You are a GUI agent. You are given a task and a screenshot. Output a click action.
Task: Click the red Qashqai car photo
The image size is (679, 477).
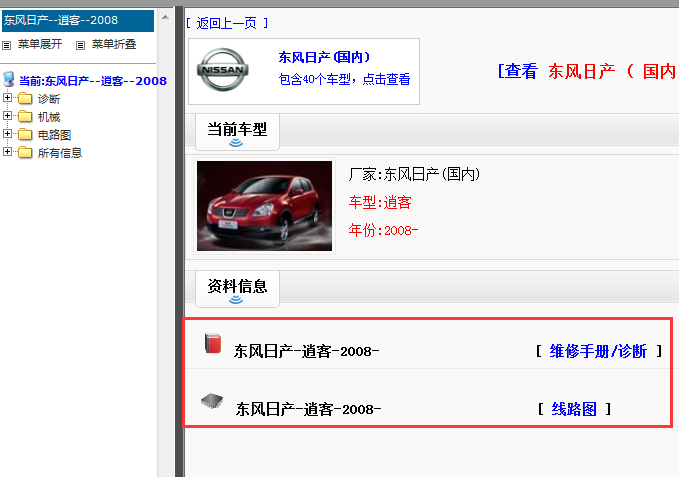coord(265,206)
